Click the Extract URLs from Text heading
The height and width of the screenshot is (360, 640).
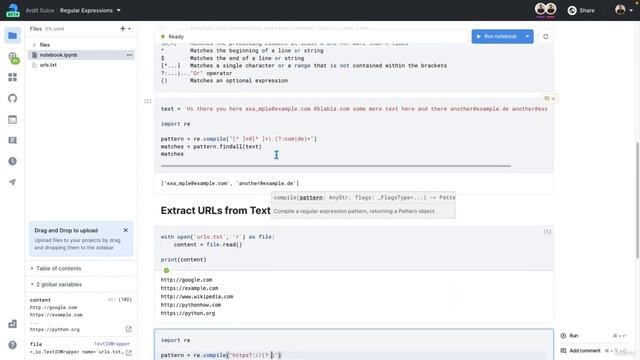(215, 211)
